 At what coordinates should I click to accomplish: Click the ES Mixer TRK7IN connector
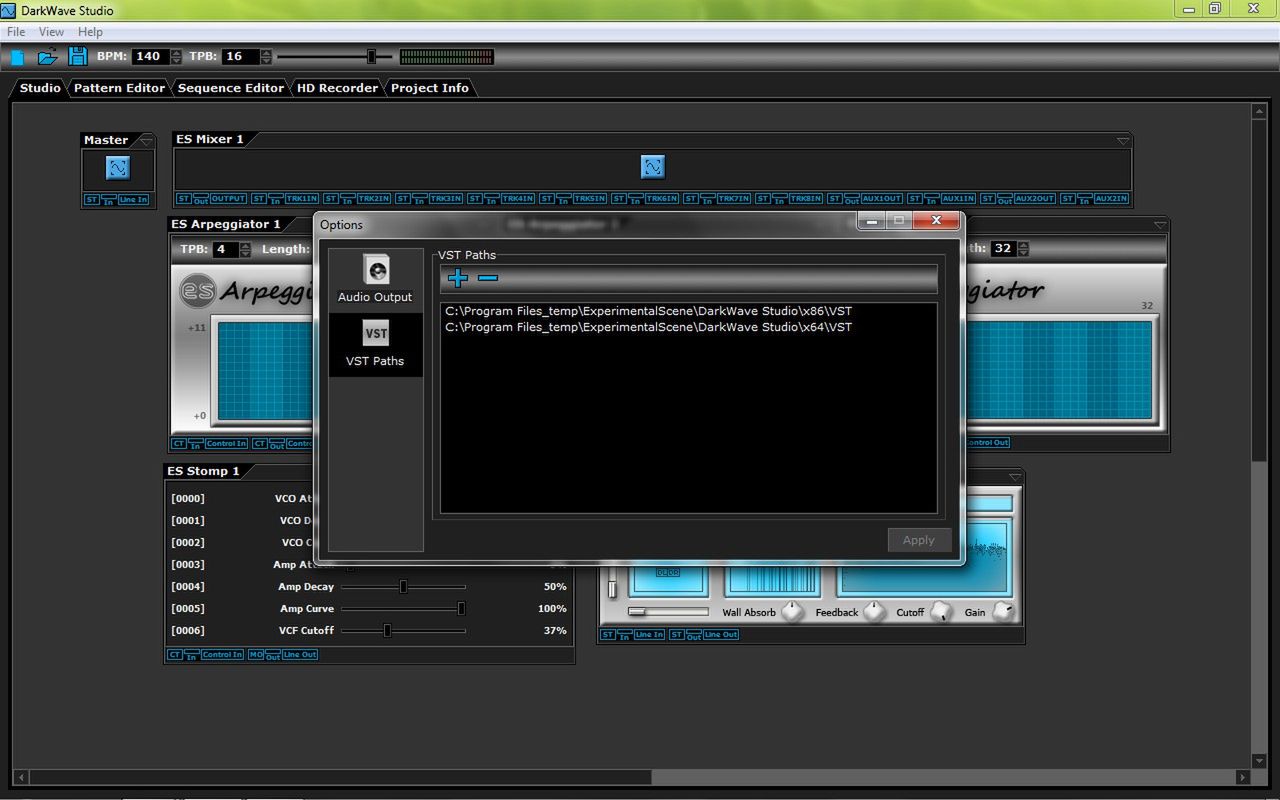[734, 199]
